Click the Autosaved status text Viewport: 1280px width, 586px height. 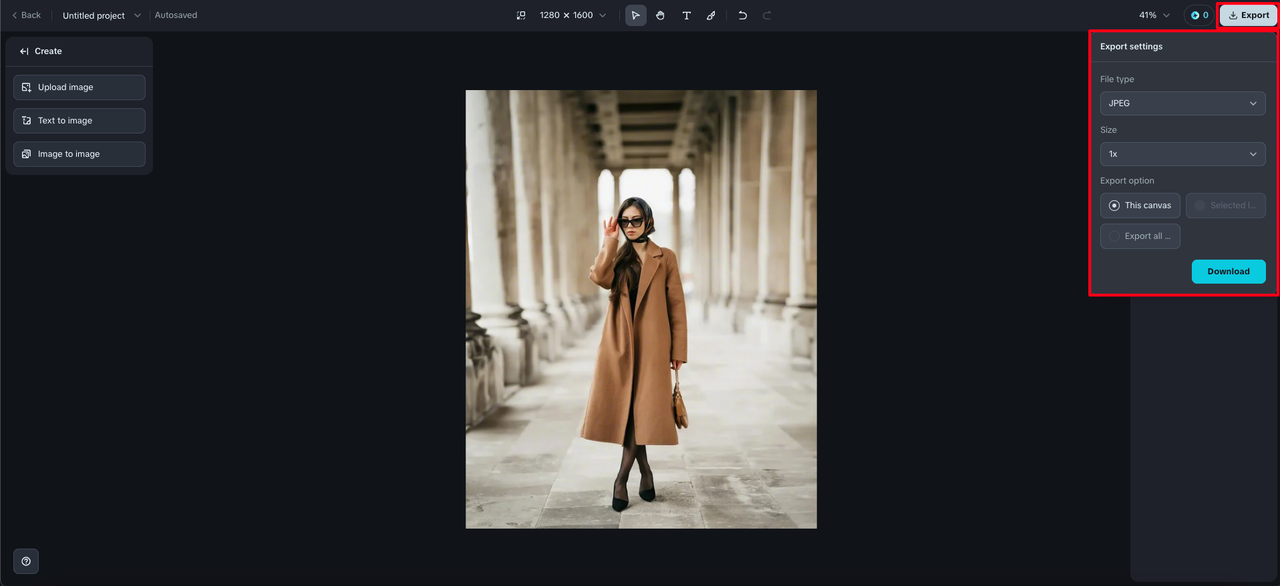point(176,15)
